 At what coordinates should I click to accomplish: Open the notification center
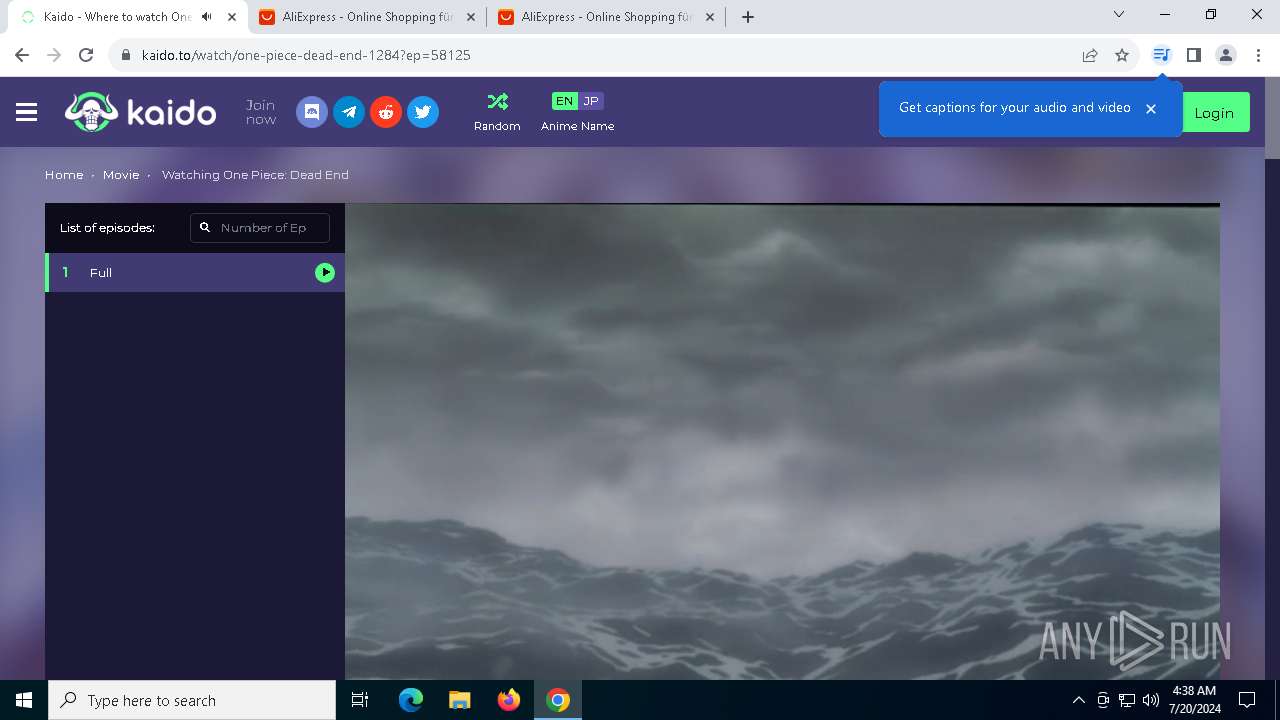tap(1247, 700)
